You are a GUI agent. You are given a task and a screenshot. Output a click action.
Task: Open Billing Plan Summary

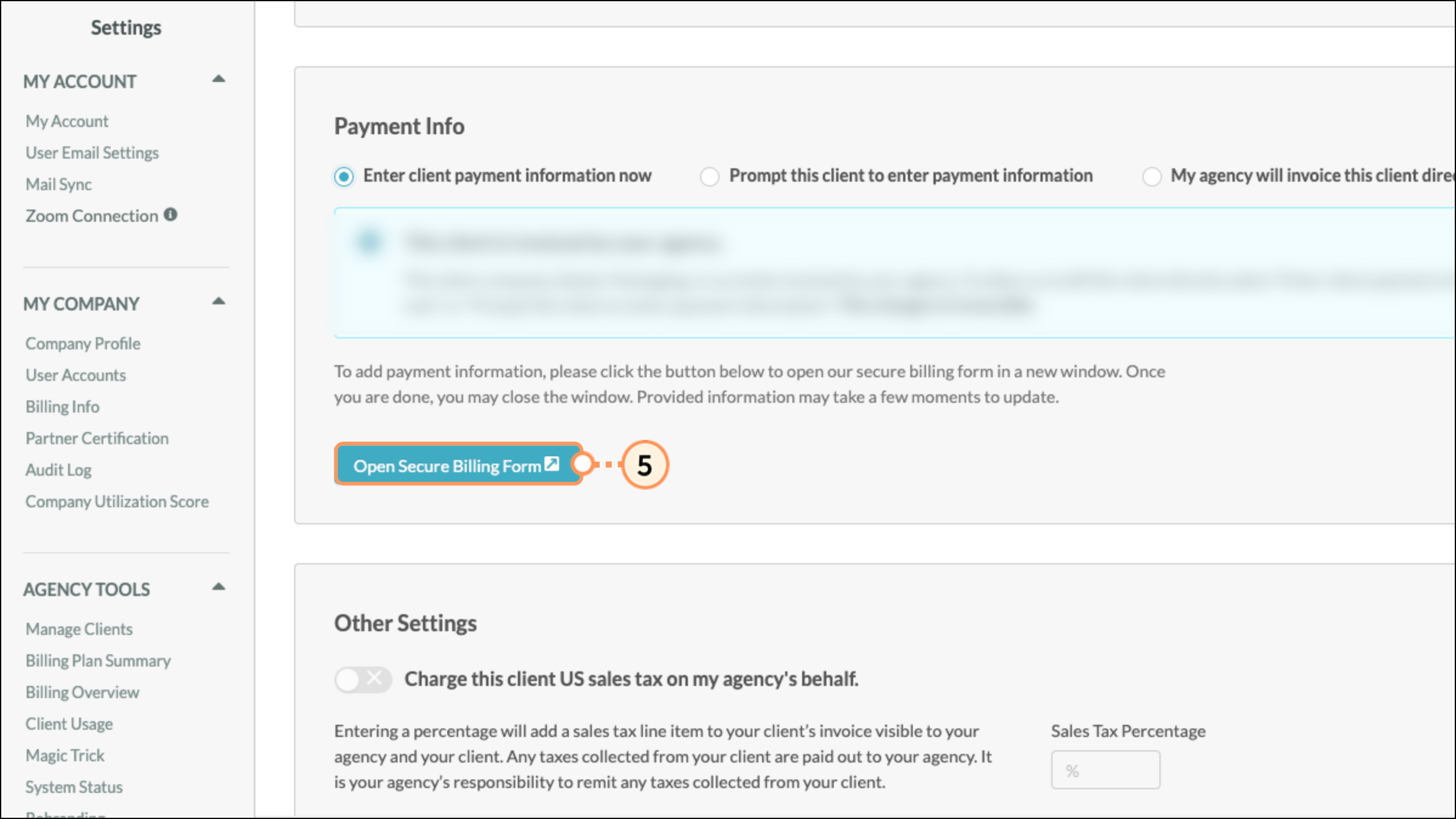tap(98, 660)
